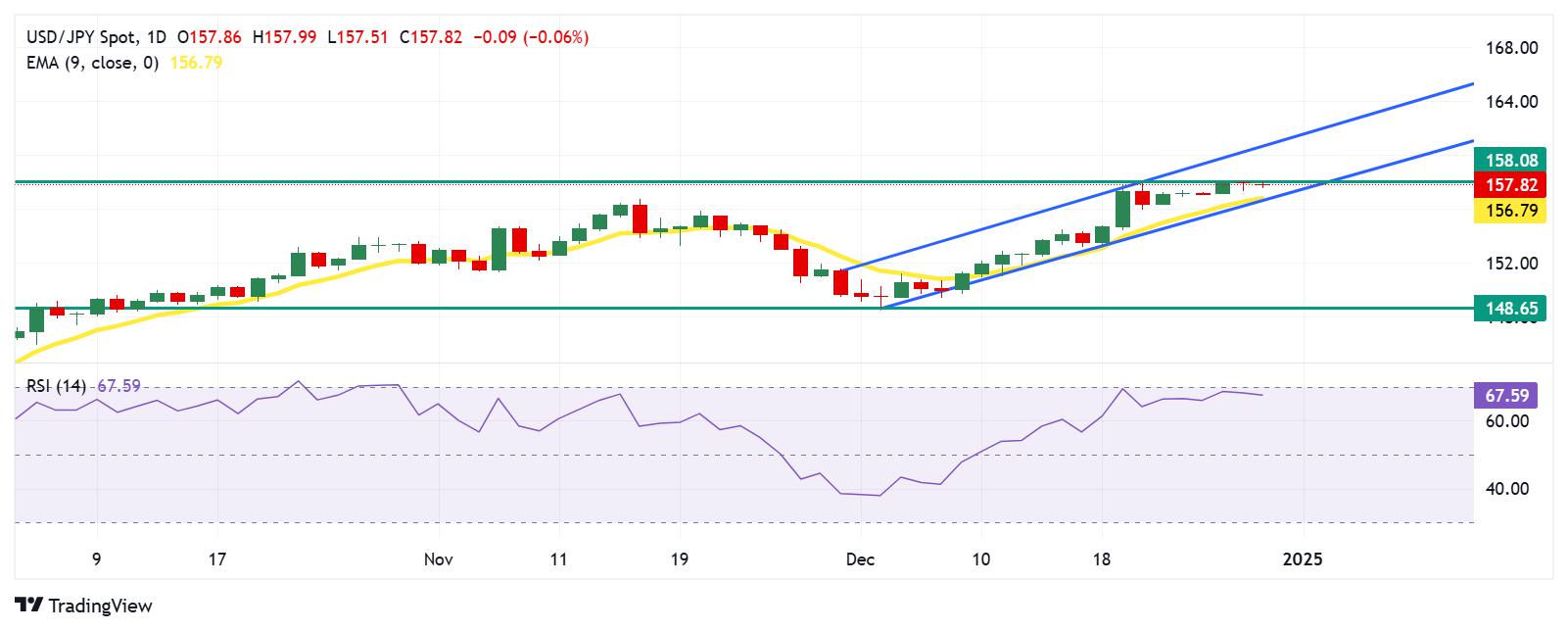The height and width of the screenshot is (631, 1568).
Task: Click the 2025 marker on time axis
Action: (x=1303, y=559)
